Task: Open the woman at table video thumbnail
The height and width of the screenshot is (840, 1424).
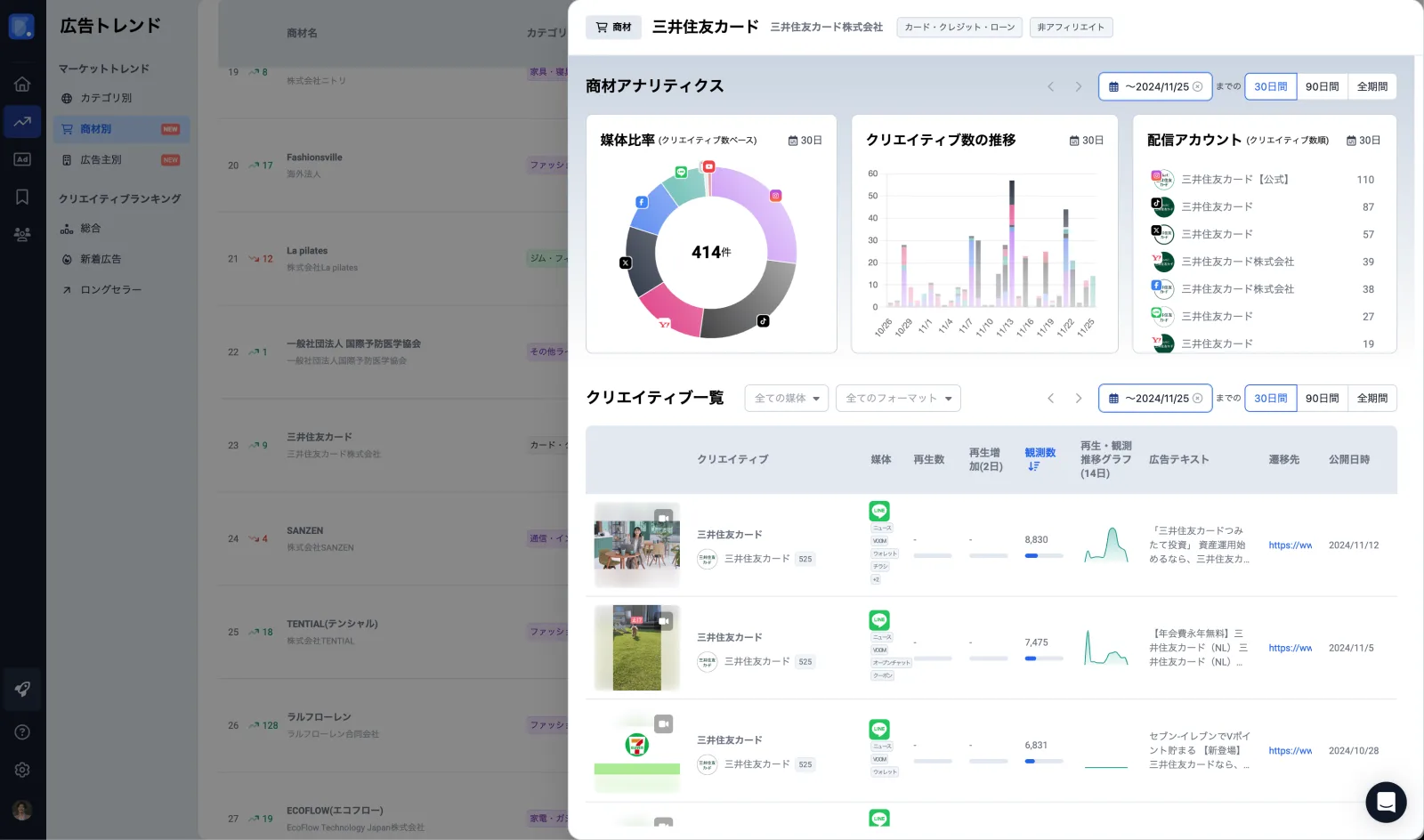Action: pos(637,545)
